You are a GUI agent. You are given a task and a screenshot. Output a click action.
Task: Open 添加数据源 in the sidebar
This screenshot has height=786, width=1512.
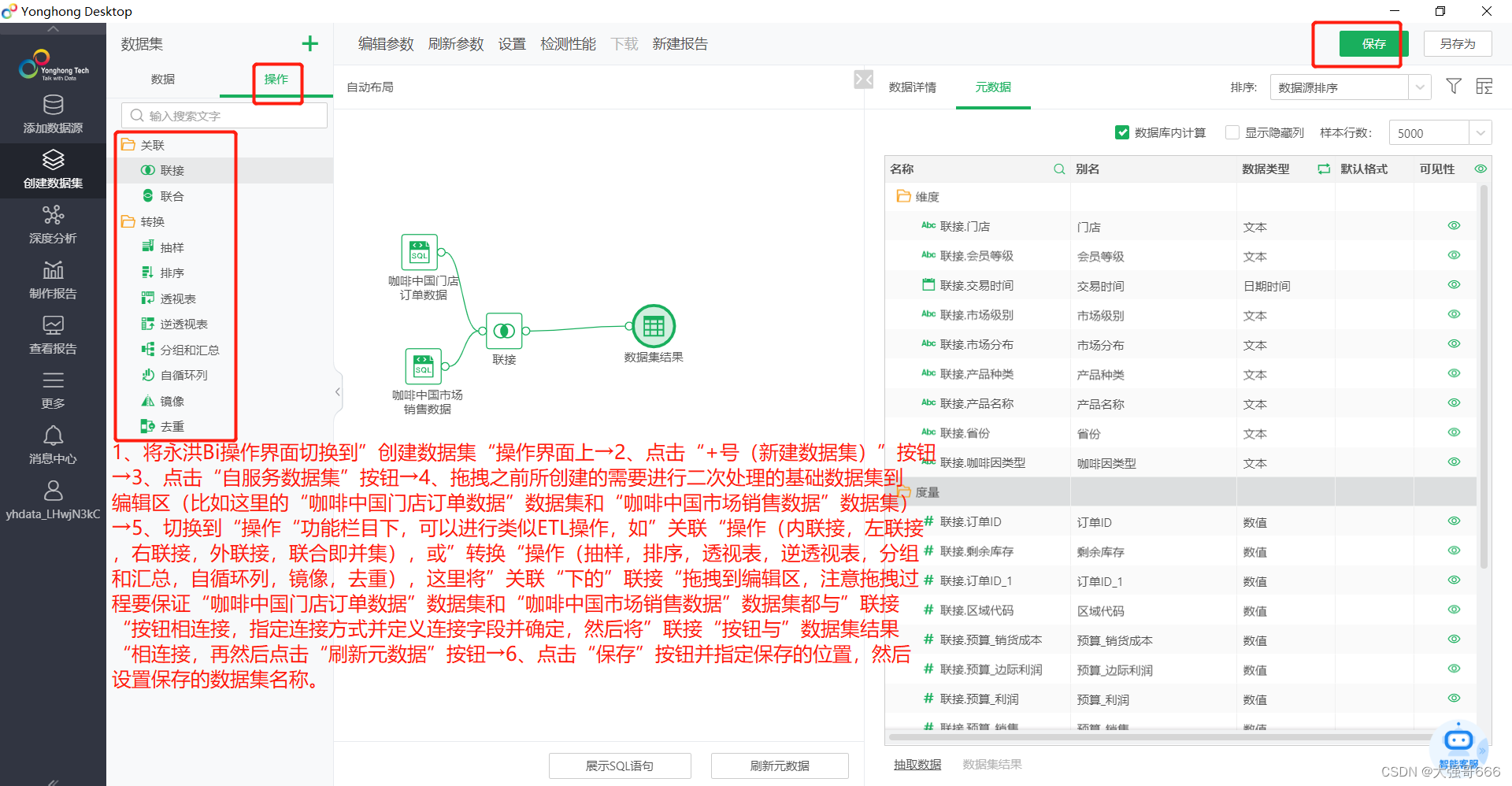(53, 114)
